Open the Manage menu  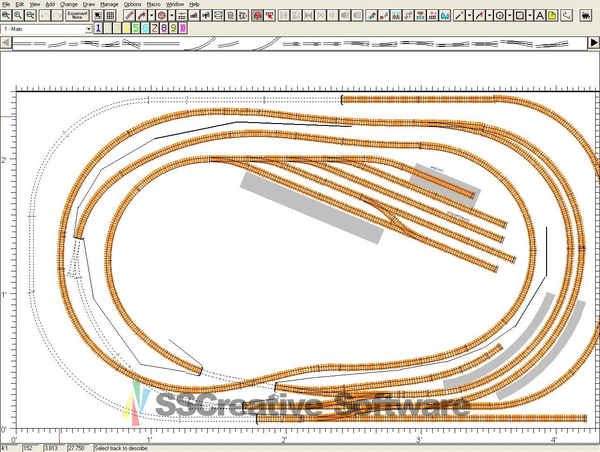click(x=109, y=4)
